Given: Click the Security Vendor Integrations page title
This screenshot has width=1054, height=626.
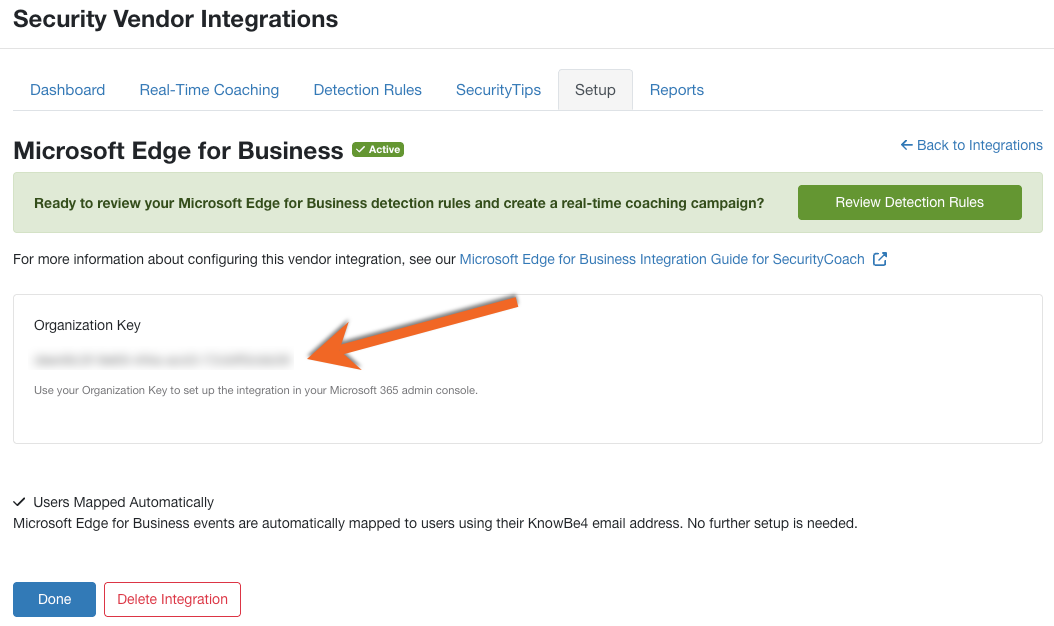Looking at the screenshot, I should click(x=175, y=19).
